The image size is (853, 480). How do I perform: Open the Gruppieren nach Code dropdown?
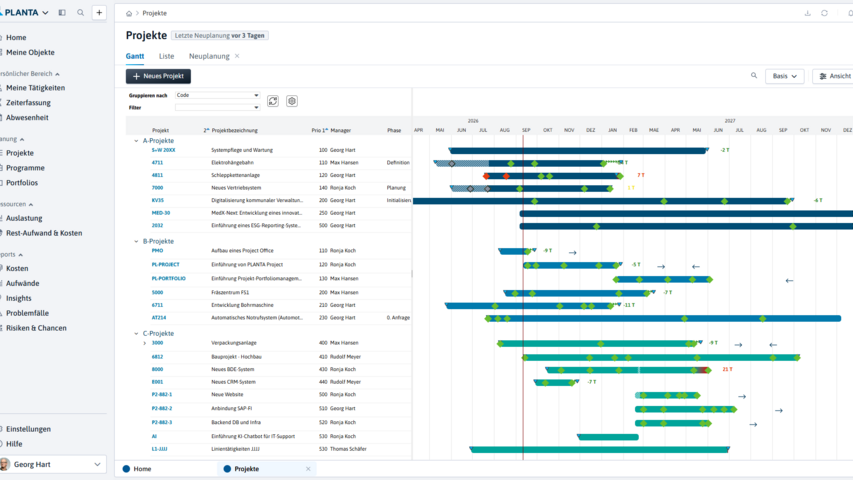coord(217,95)
